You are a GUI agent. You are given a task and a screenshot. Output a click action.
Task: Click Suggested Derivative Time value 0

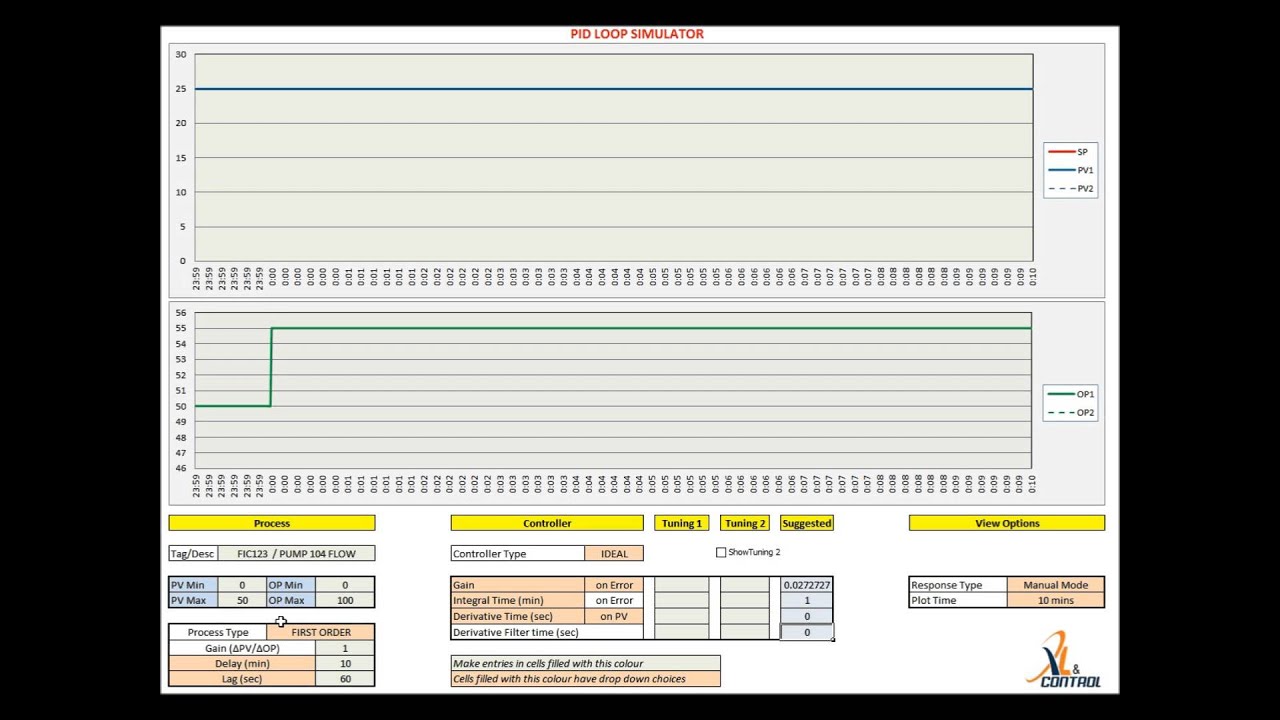pos(806,616)
